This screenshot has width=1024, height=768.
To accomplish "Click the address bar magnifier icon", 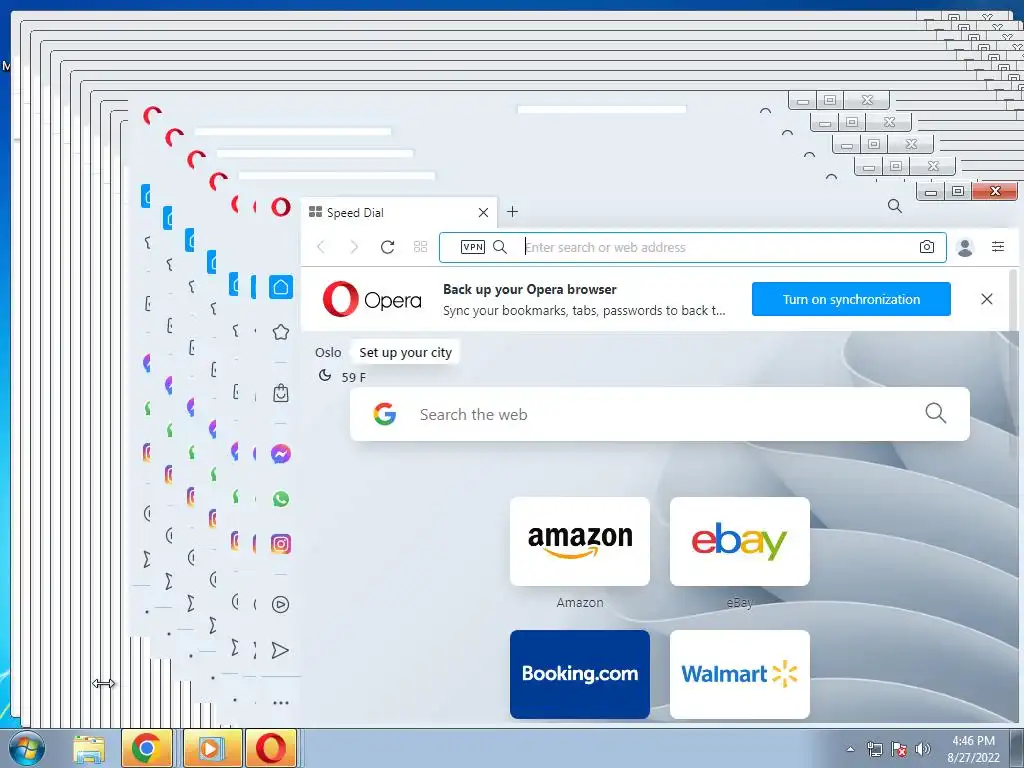I will (x=500, y=247).
